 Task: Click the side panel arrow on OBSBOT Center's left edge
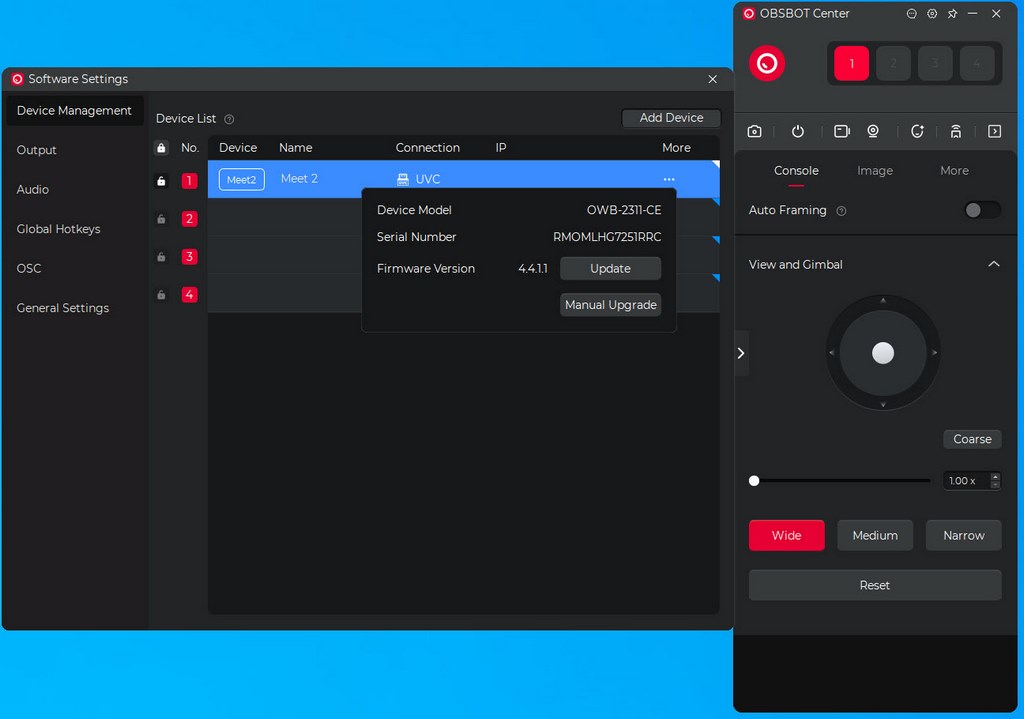click(741, 353)
